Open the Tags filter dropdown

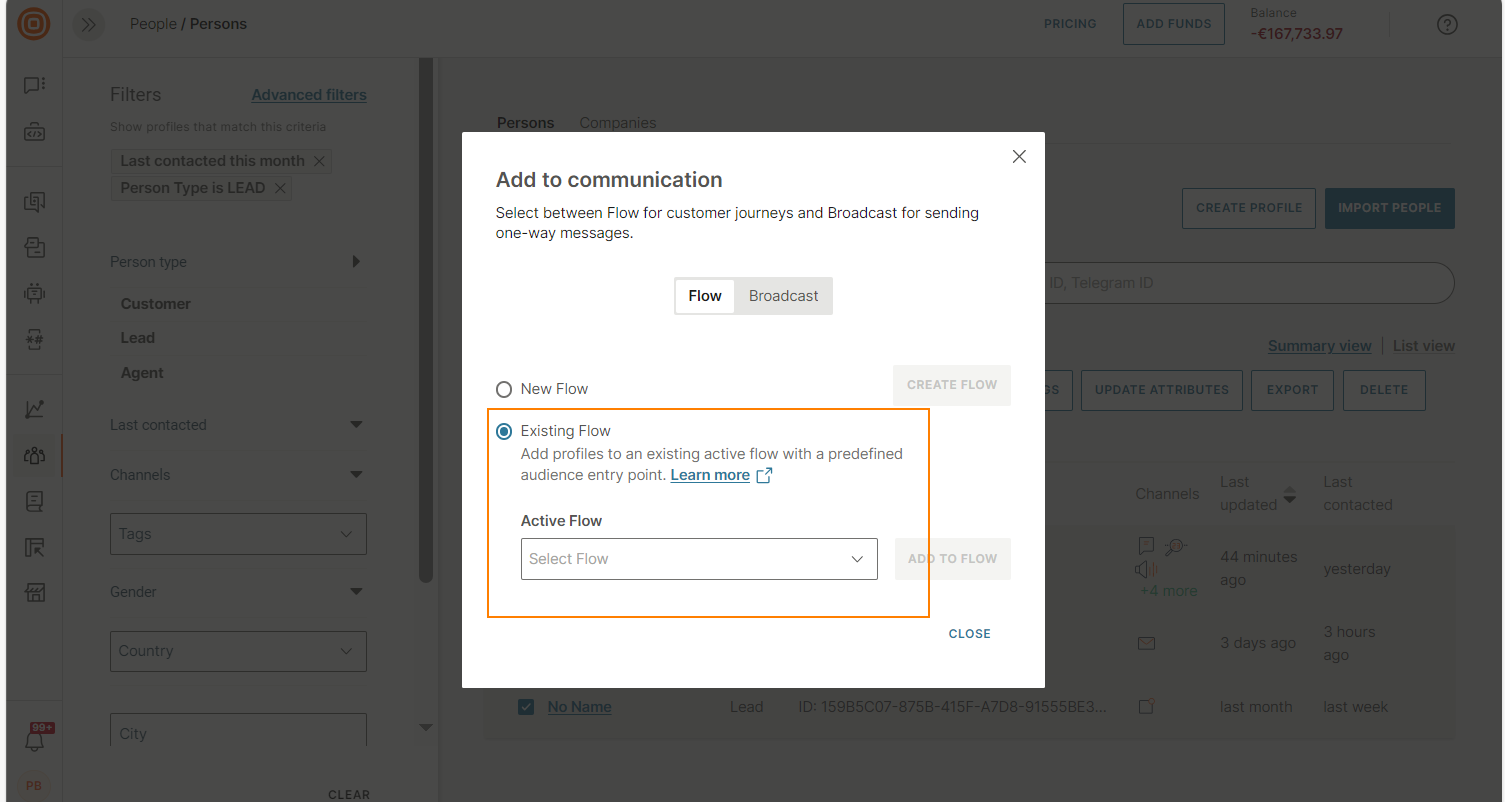[238, 534]
